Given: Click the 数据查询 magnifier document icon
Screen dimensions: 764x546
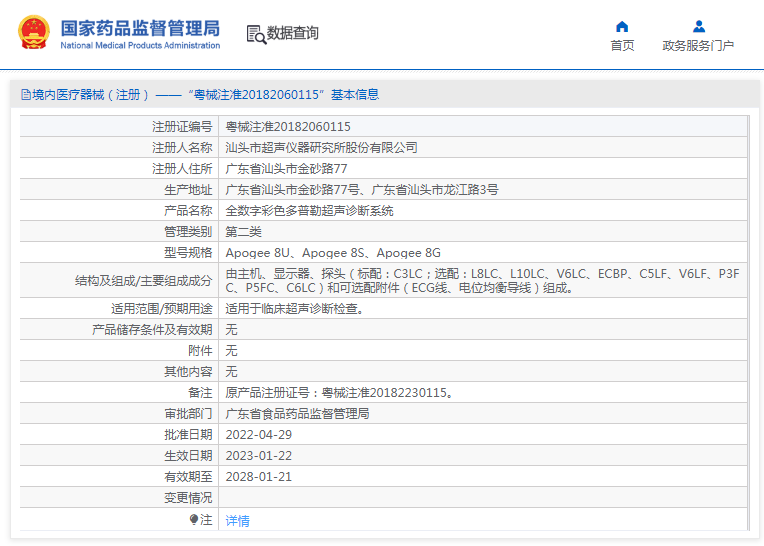Looking at the screenshot, I should tap(256, 34).
